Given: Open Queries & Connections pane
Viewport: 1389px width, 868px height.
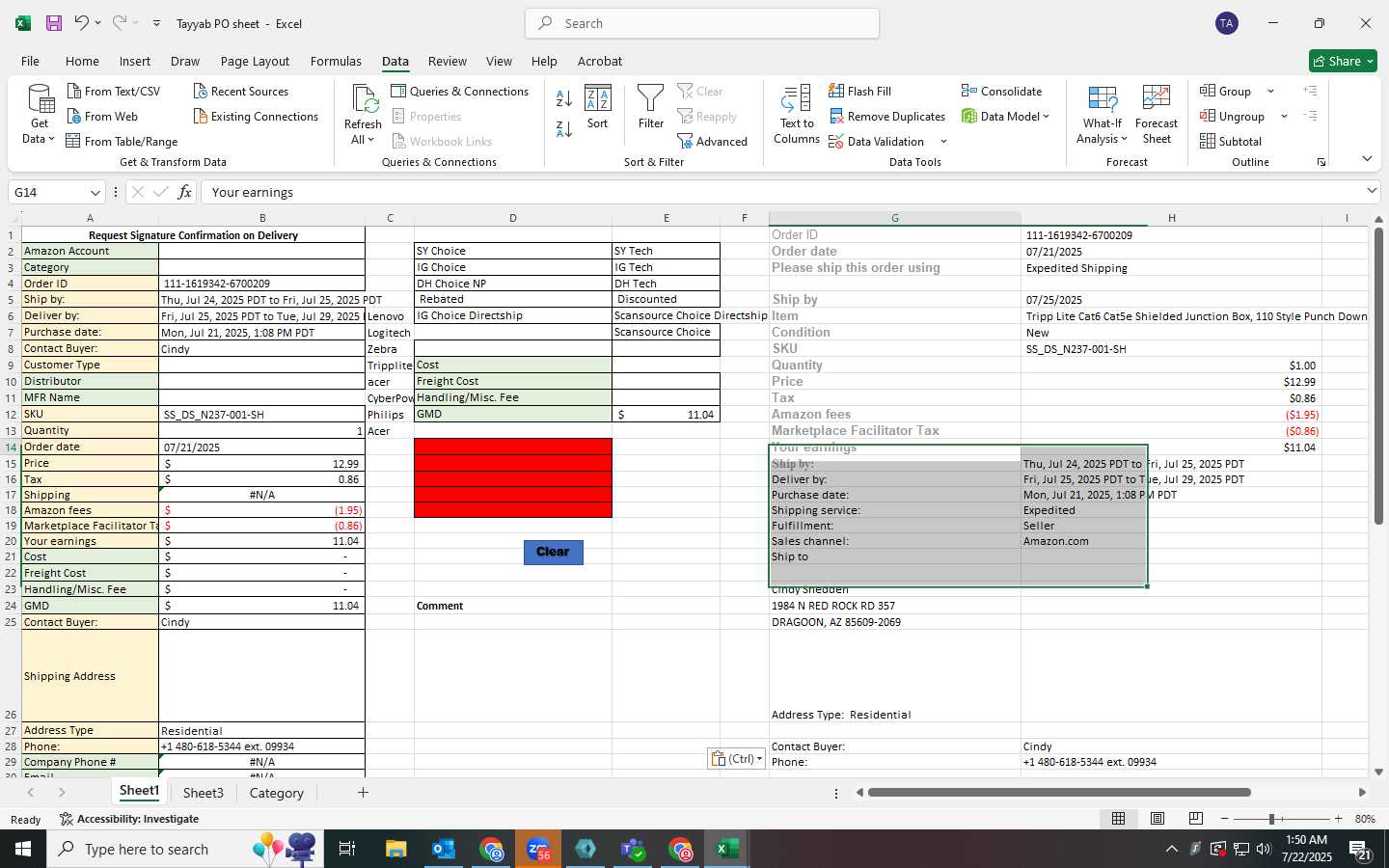Looking at the screenshot, I should [459, 91].
